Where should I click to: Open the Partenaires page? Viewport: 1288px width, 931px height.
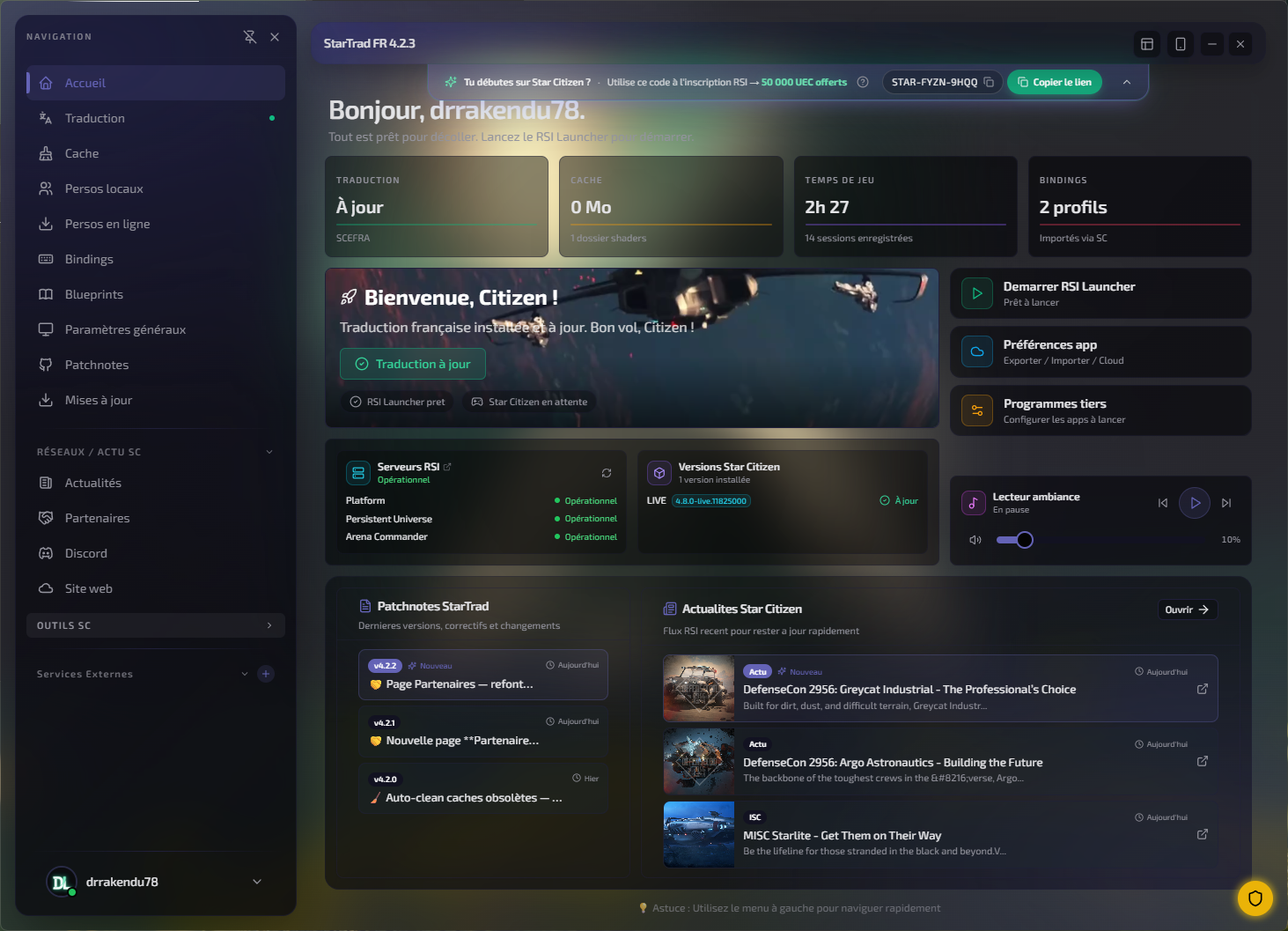[x=156, y=518]
